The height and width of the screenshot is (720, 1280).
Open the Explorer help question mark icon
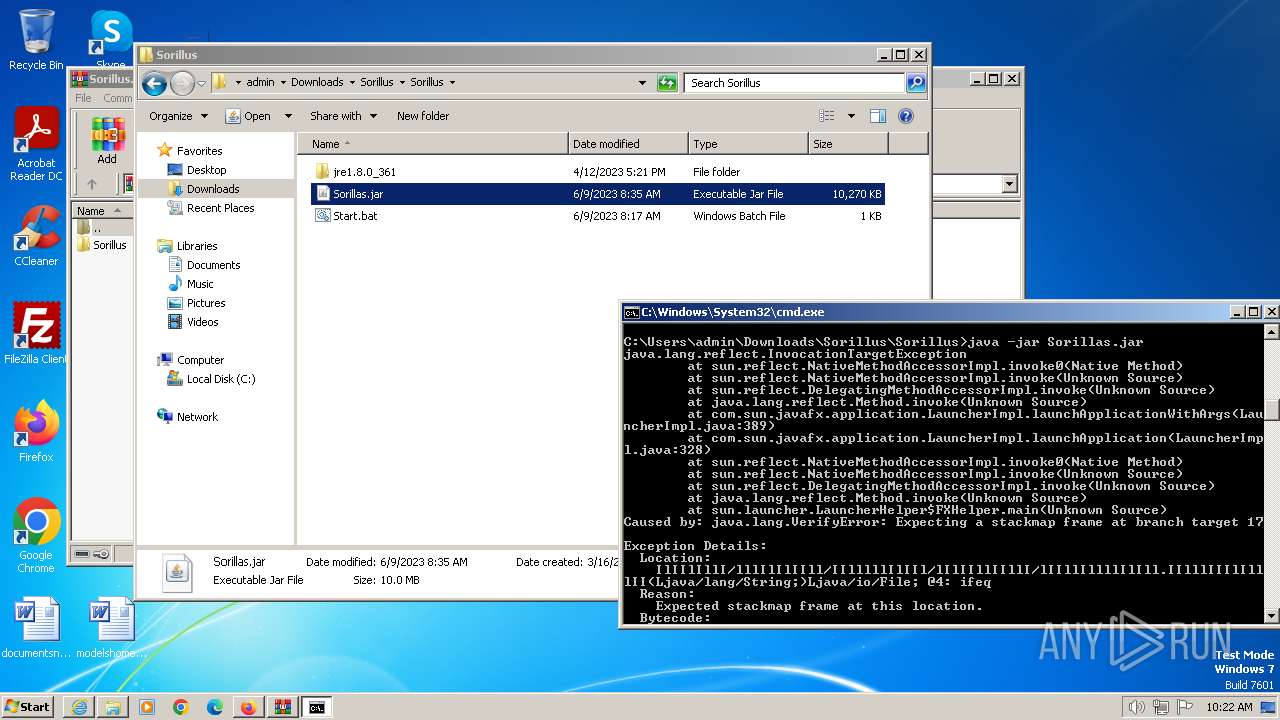(906, 116)
